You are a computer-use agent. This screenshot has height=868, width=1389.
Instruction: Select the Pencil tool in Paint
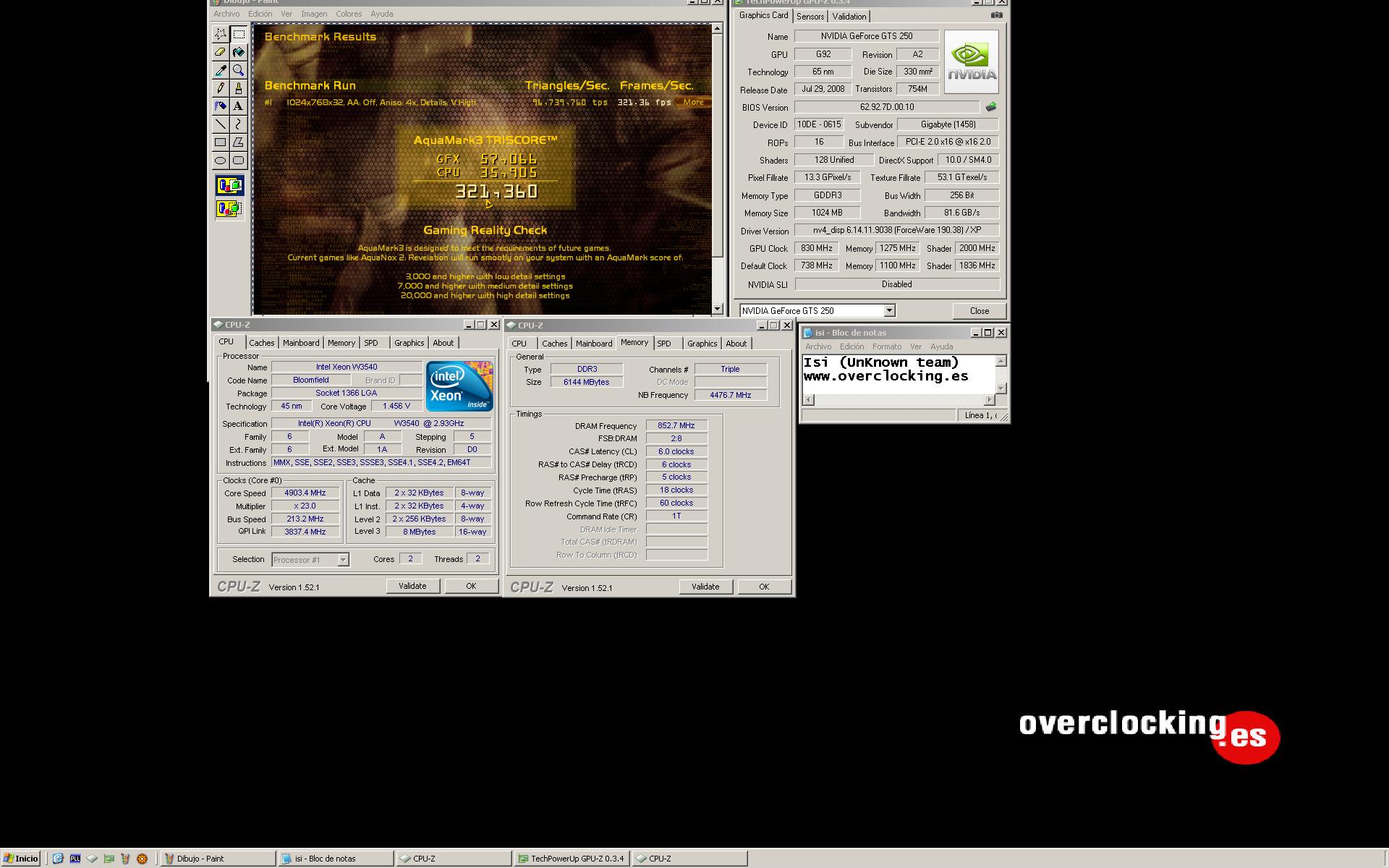point(221,88)
